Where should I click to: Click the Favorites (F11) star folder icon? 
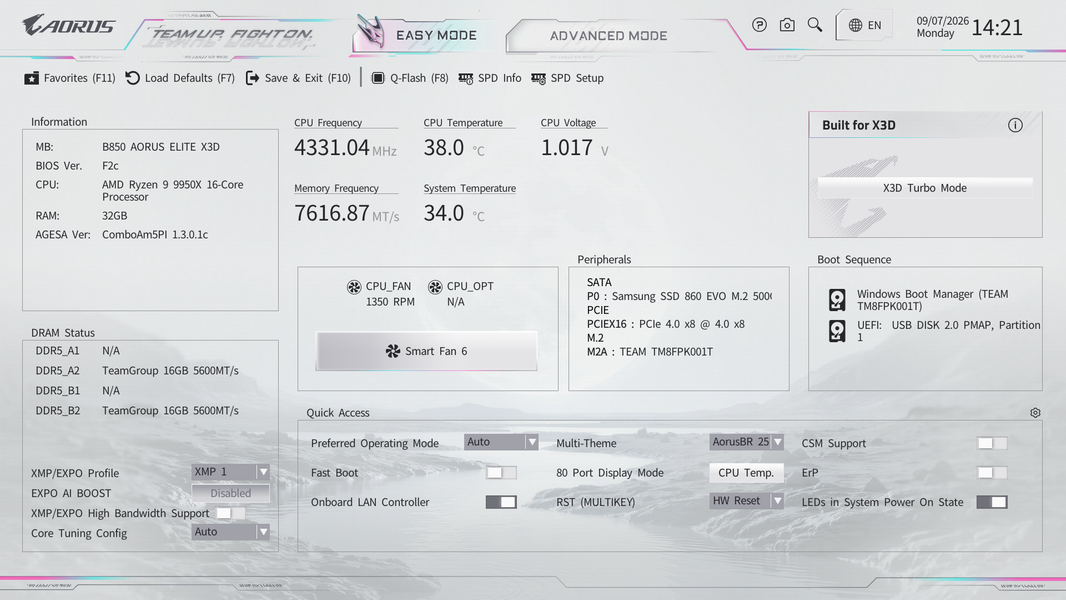(x=31, y=78)
